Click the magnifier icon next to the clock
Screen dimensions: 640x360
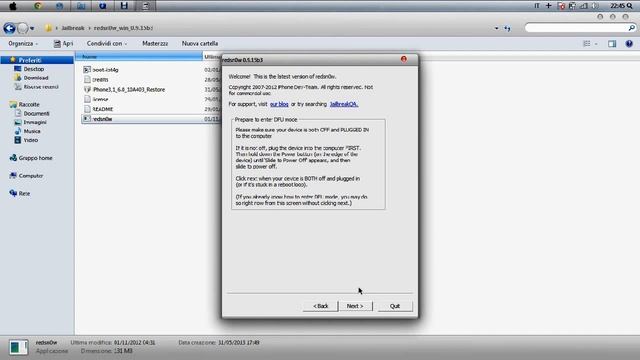[x=630, y=6]
